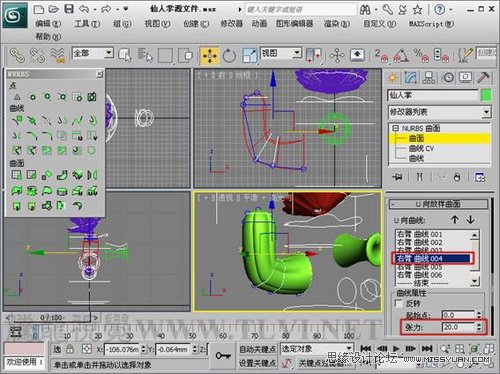Open the 选定对象 key filter dropdown
Image resolution: width=500 pixels, height=374 pixels.
click(x=316, y=349)
